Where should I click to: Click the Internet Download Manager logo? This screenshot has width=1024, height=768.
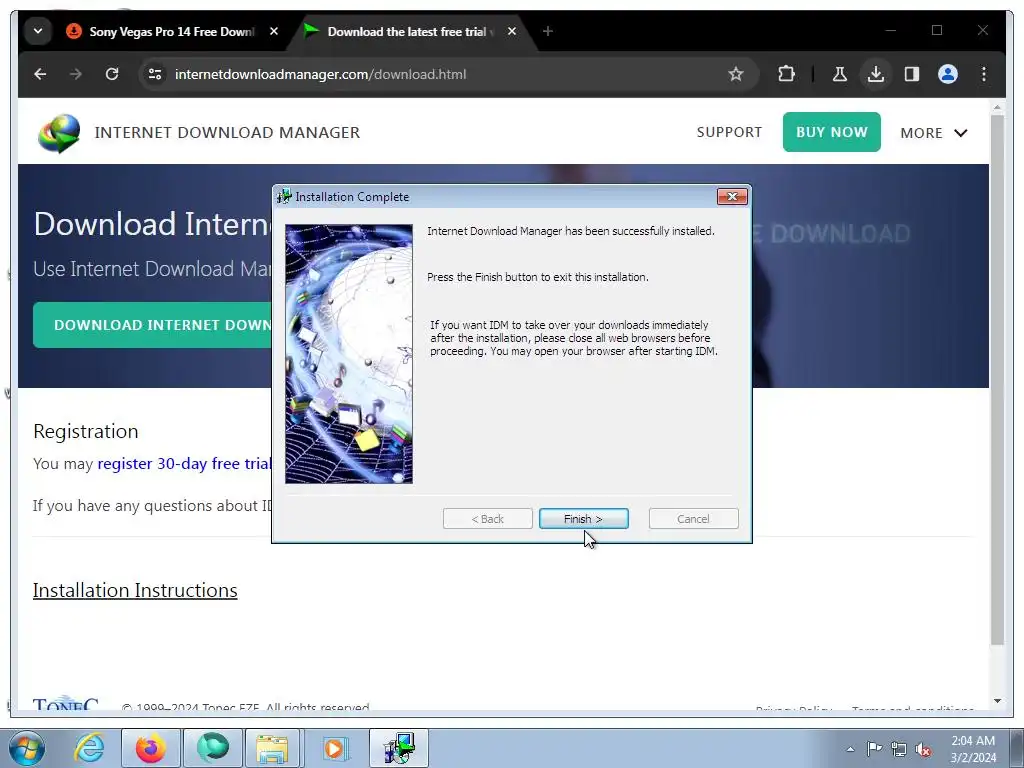(x=59, y=133)
